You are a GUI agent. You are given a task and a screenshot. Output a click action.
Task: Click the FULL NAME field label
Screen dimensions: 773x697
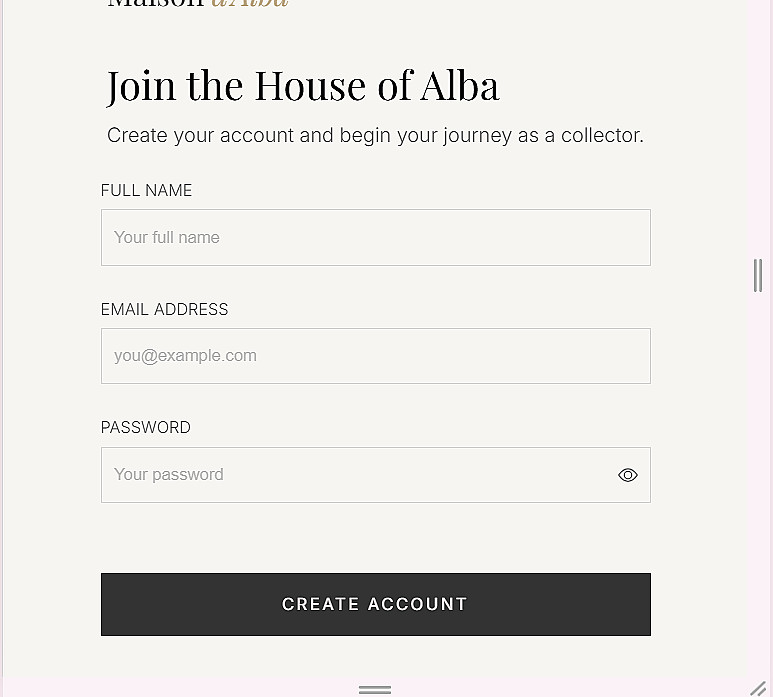pos(146,191)
